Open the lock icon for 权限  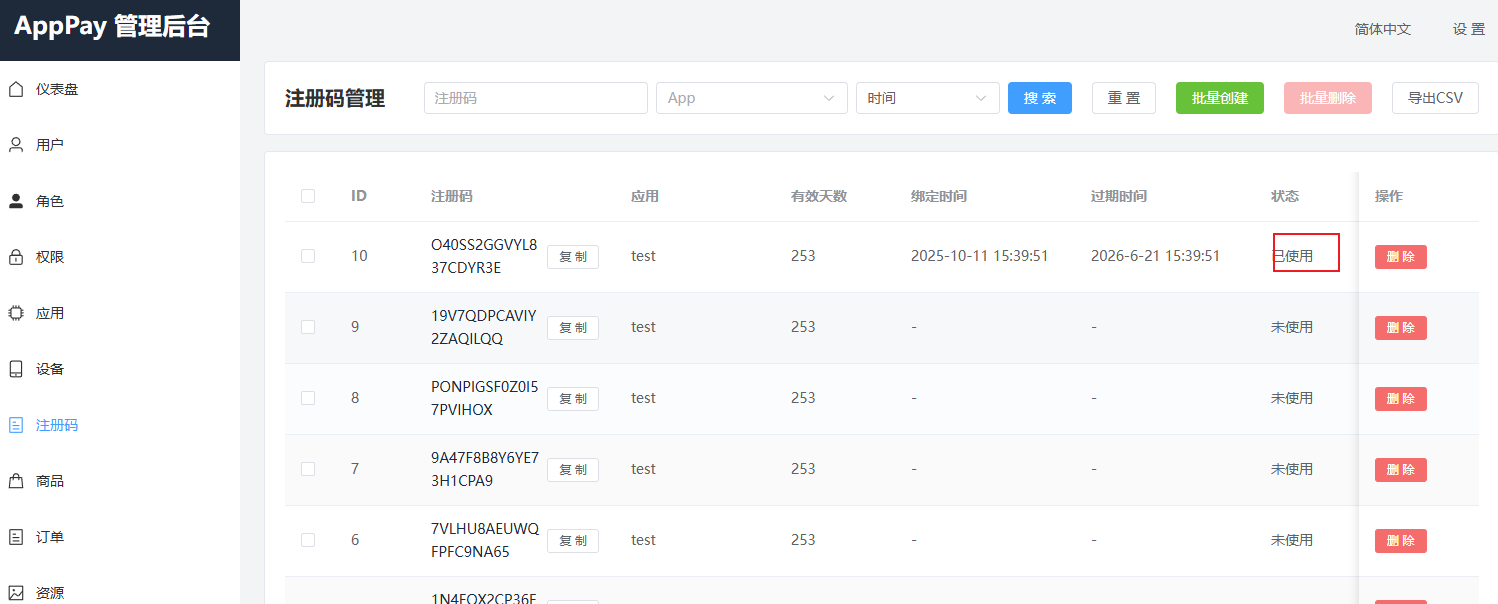(16, 257)
